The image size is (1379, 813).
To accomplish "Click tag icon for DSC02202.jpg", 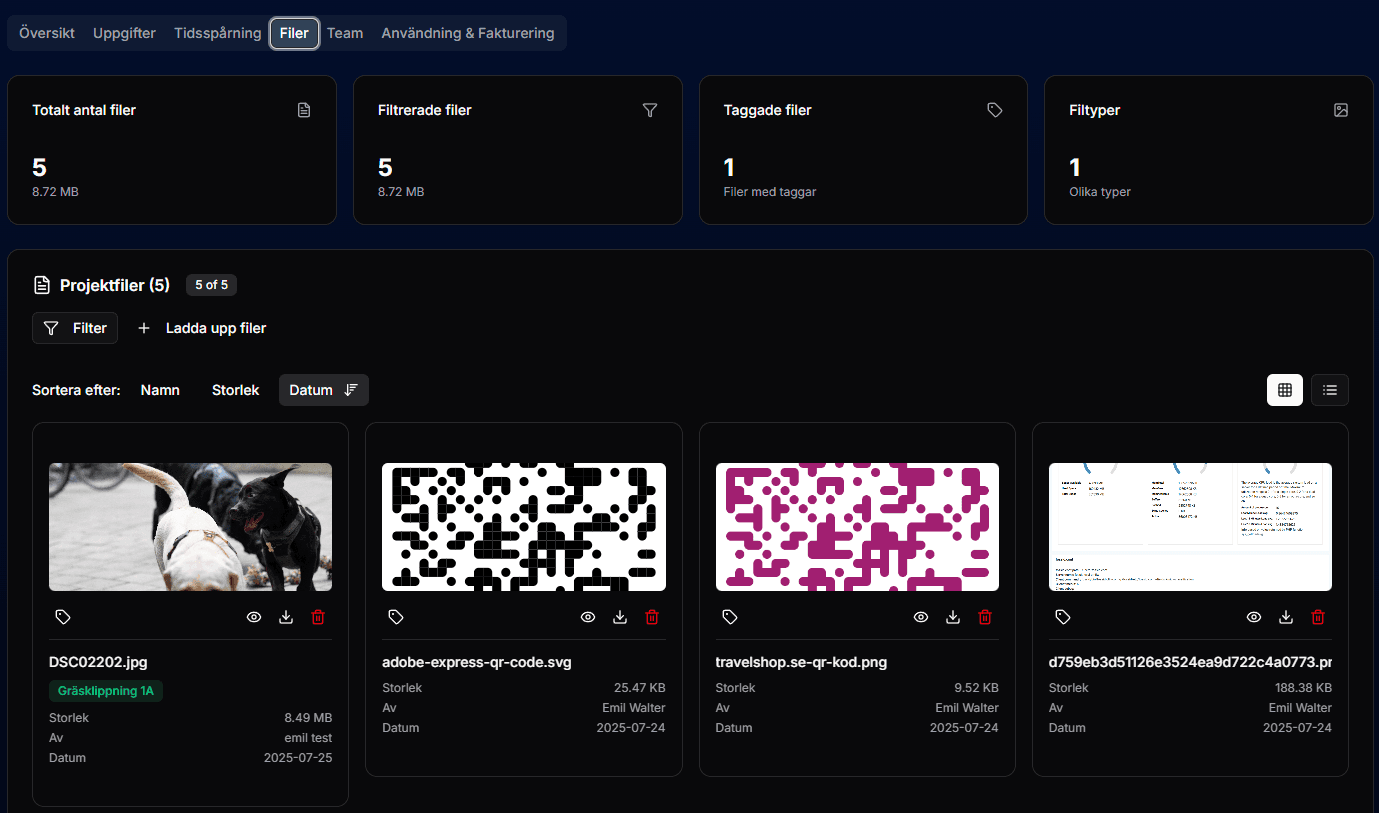I will [63, 617].
